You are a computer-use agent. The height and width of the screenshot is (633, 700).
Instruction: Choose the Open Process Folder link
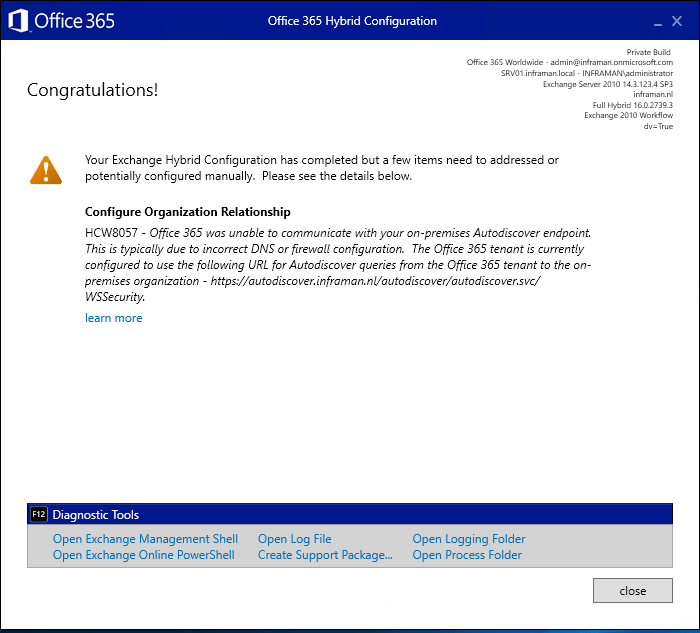coord(467,555)
